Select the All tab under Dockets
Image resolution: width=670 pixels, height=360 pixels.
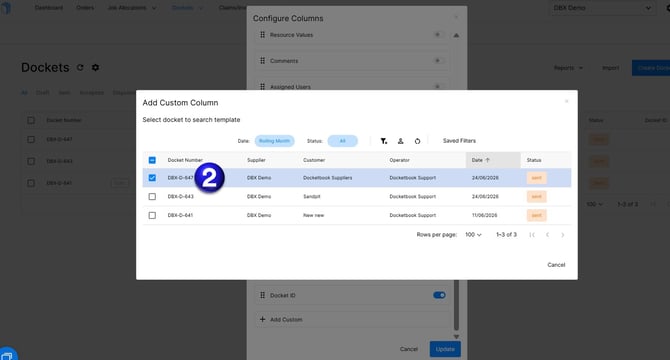tap(24, 93)
